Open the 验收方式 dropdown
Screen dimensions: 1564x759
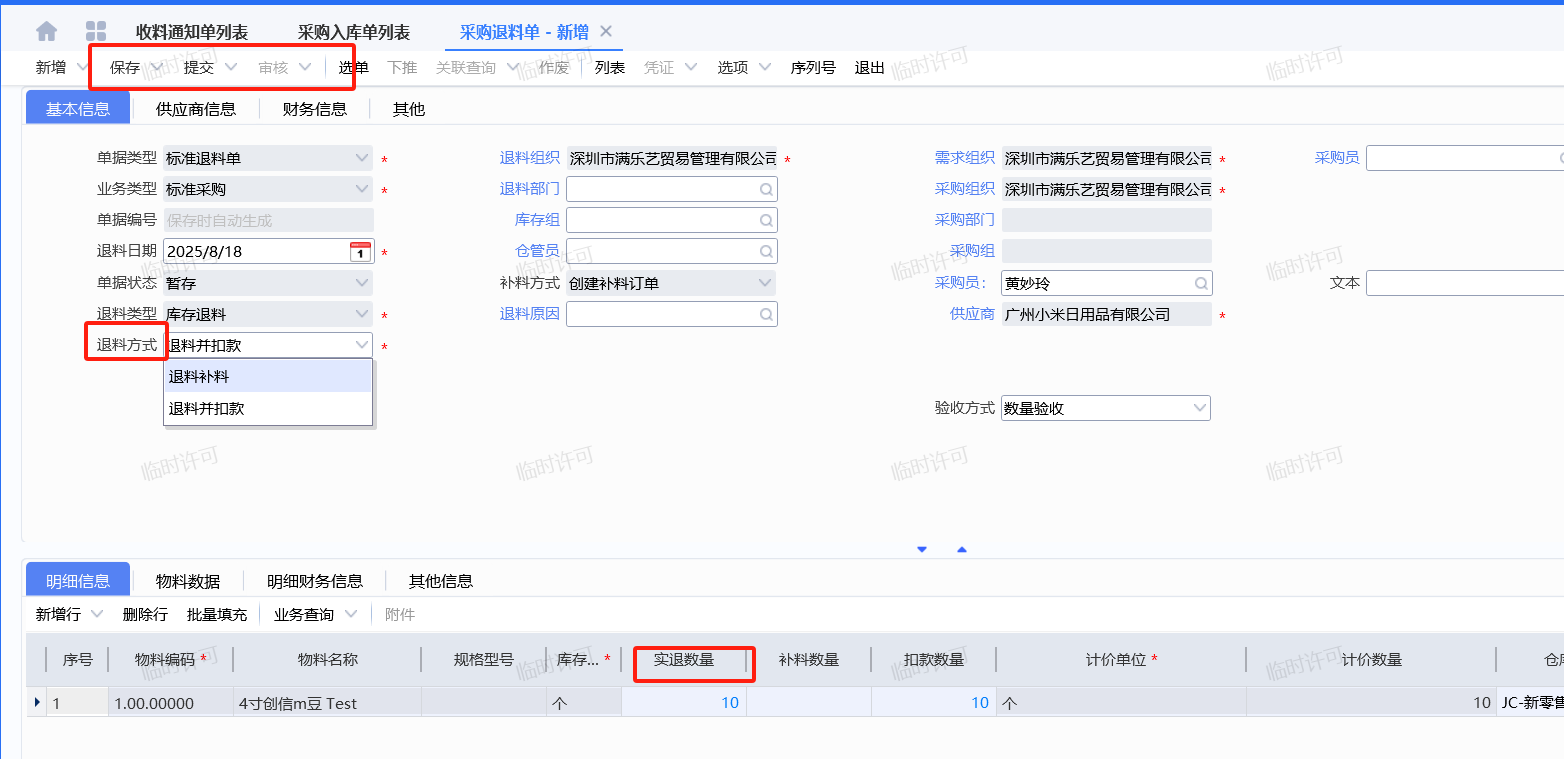click(x=1199, y=409)
